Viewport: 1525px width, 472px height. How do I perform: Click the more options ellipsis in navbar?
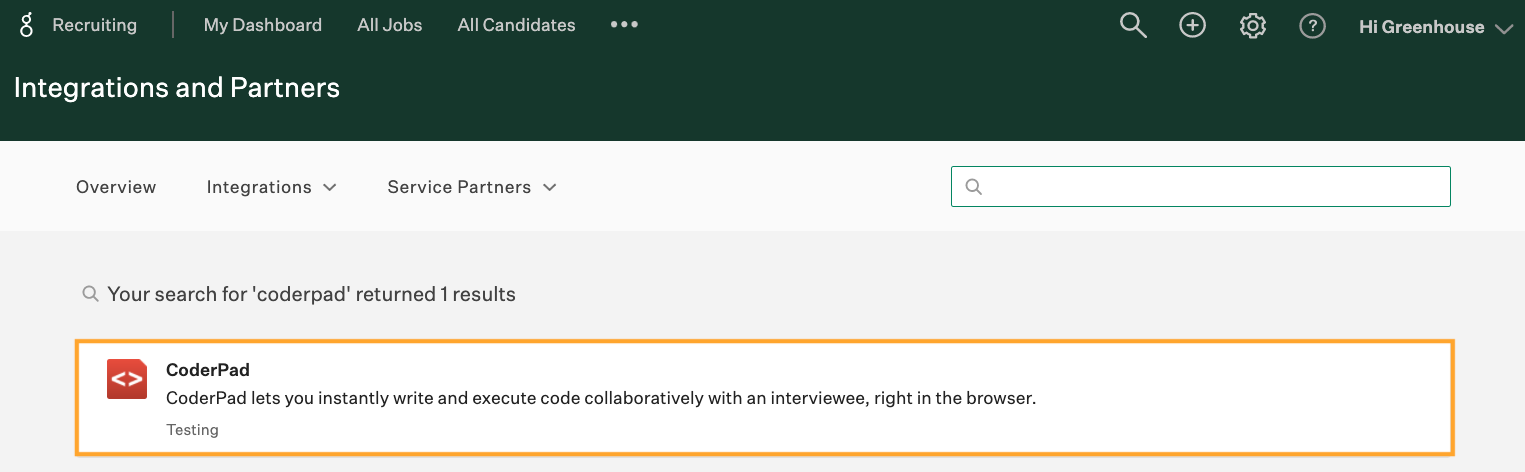[624, 25]
